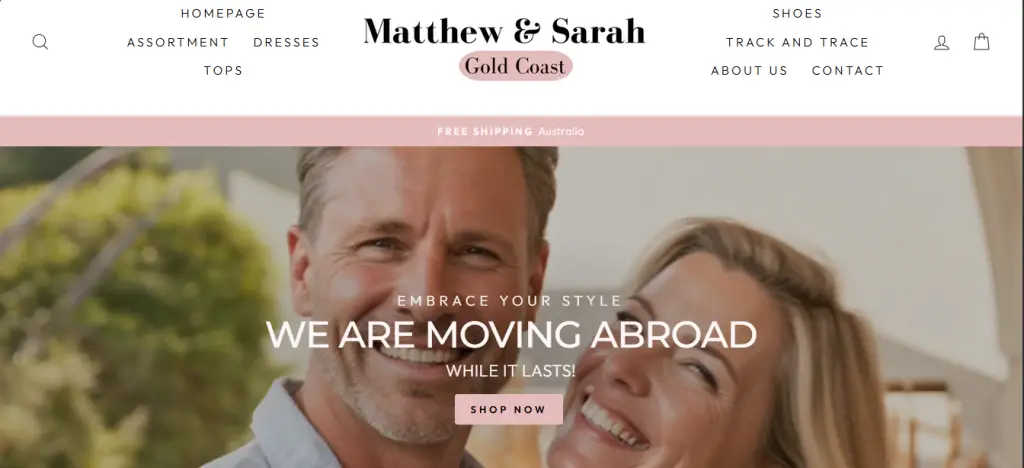Click the Free Shipping Australia announcement bar
The height and width of the screenshot is (468, 1024).
point(512,131)
